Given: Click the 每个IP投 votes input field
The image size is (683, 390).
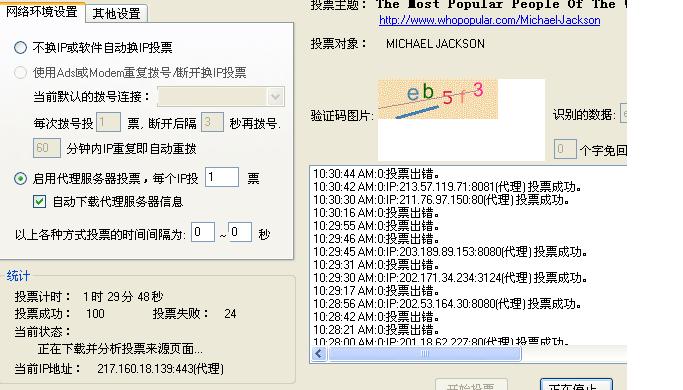Looking at the screenshot, I should pyautogui.click(x=222, y=177).
